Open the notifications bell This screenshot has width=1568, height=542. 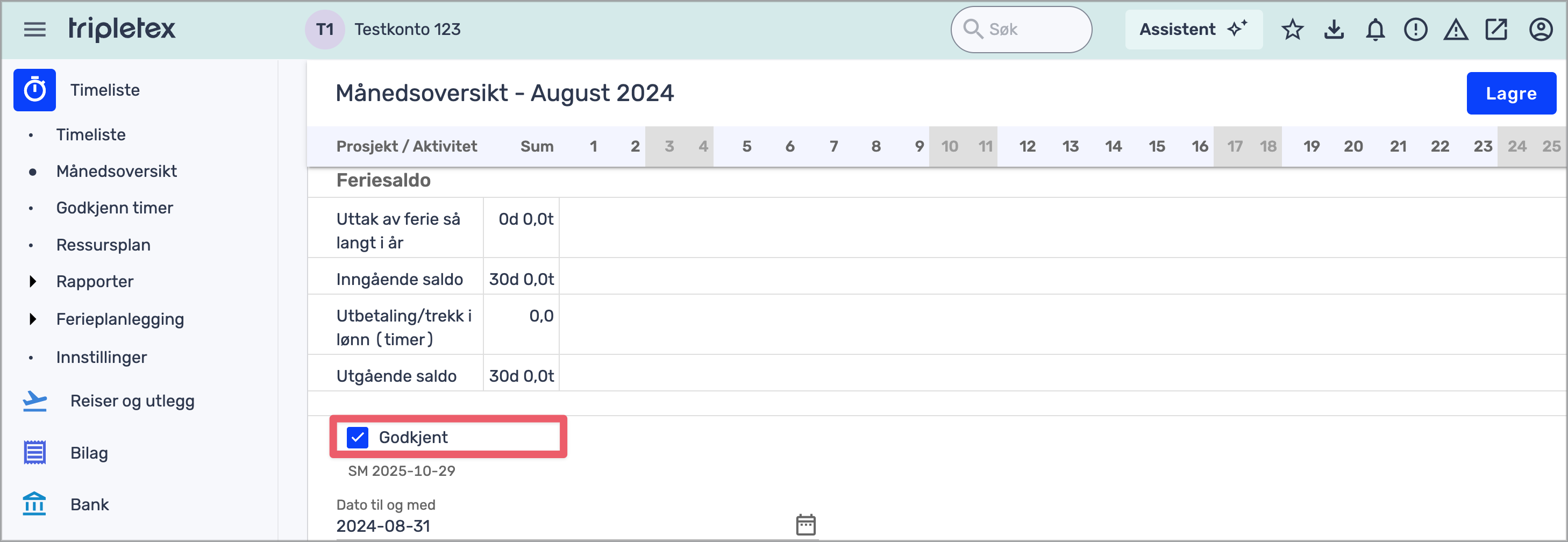pyautogui.click(x=1375, y=29)
